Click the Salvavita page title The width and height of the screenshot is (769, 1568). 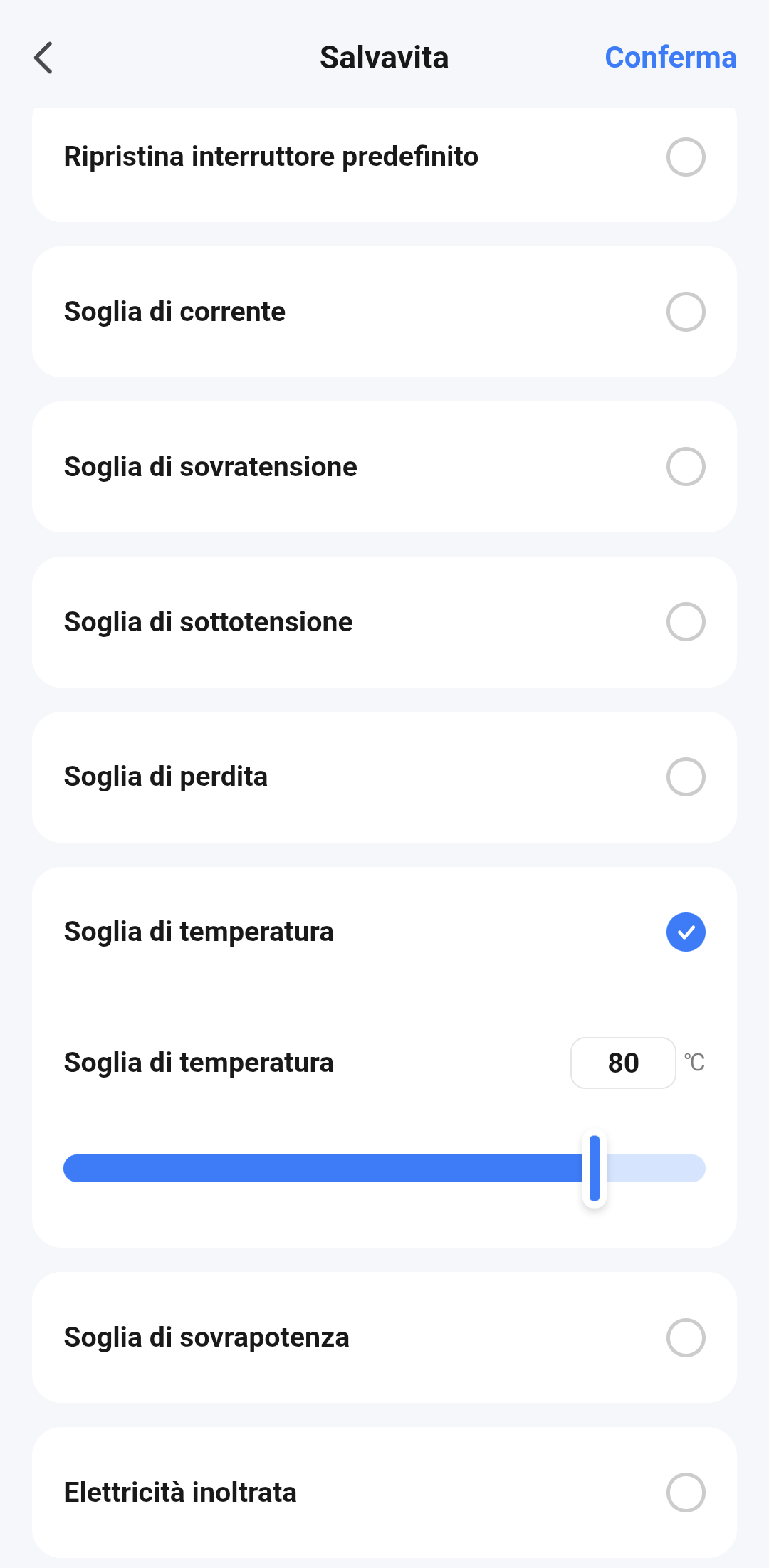[x=384, y=58]
